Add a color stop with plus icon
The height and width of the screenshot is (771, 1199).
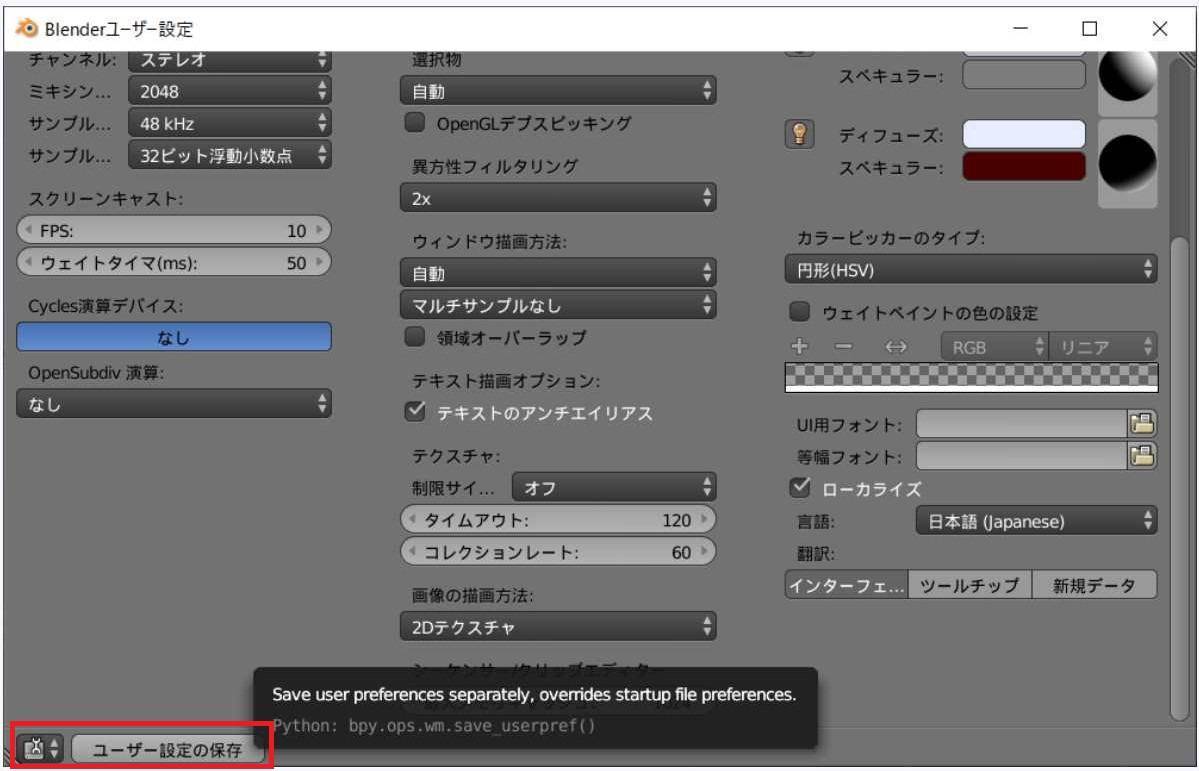[x=799, y=346]
